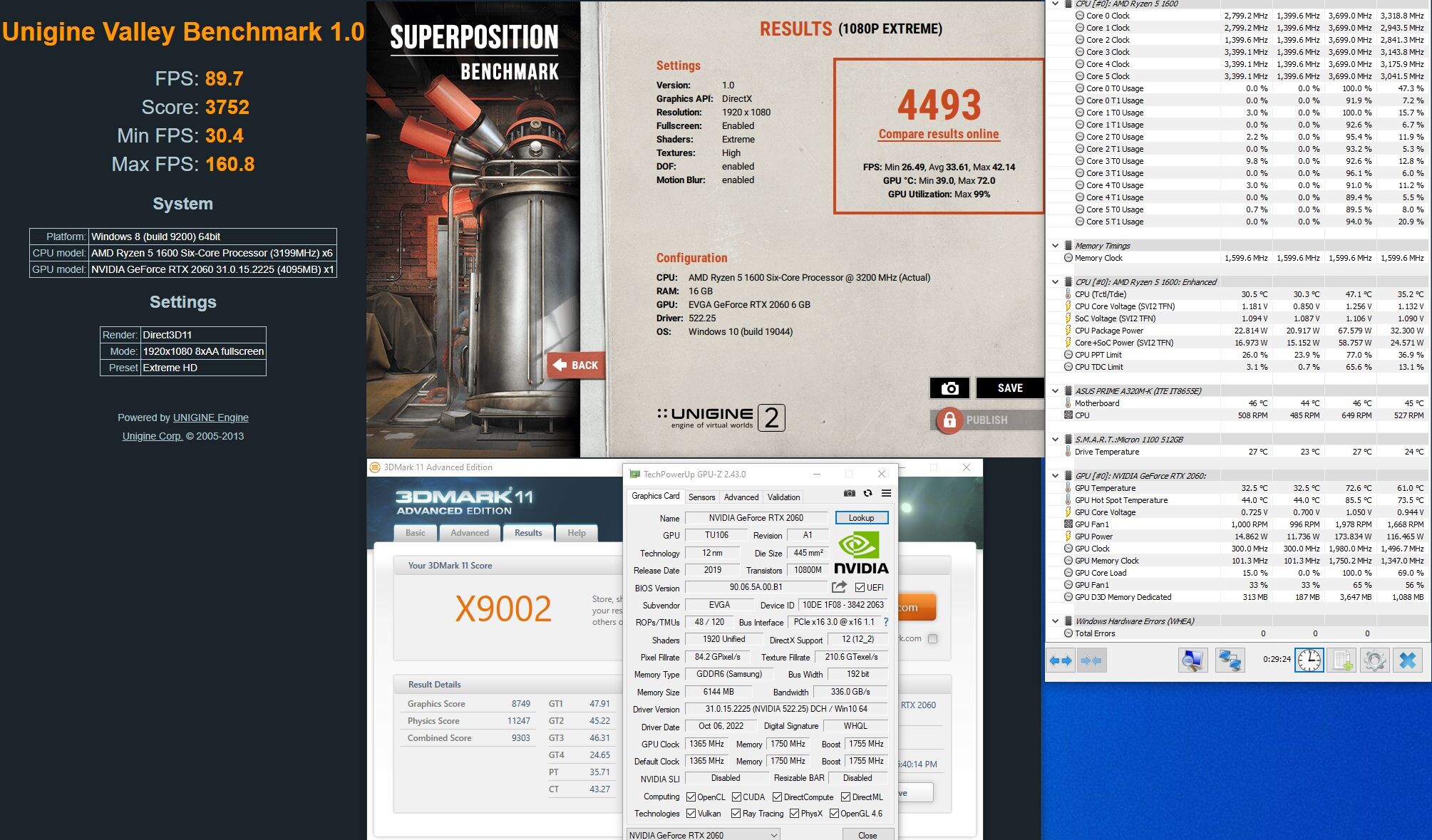Collapse the Memory Timings group
Viewport: 1432px width, 840px height.
point(1055,246)
